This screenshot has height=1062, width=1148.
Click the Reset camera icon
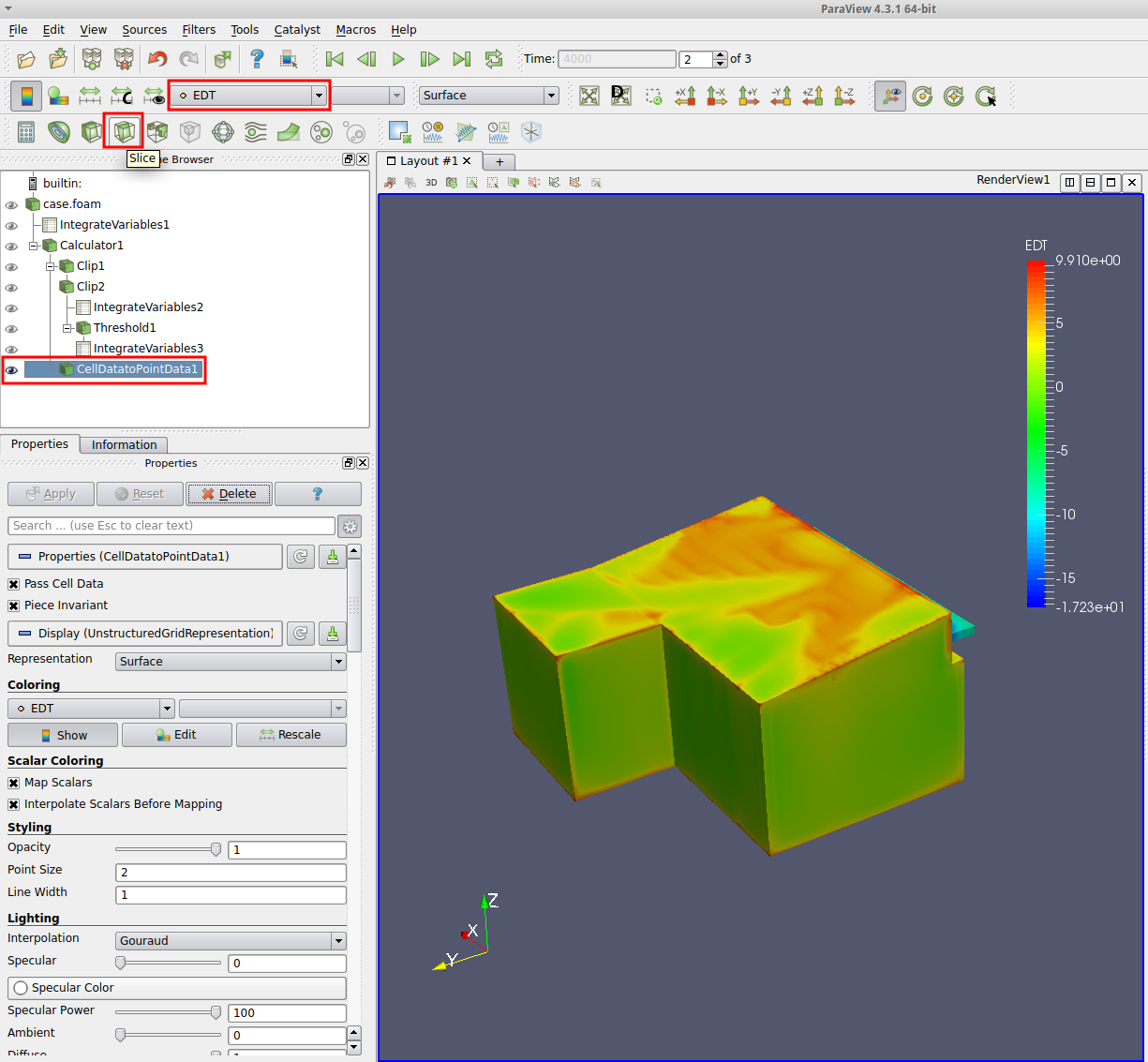589,96
